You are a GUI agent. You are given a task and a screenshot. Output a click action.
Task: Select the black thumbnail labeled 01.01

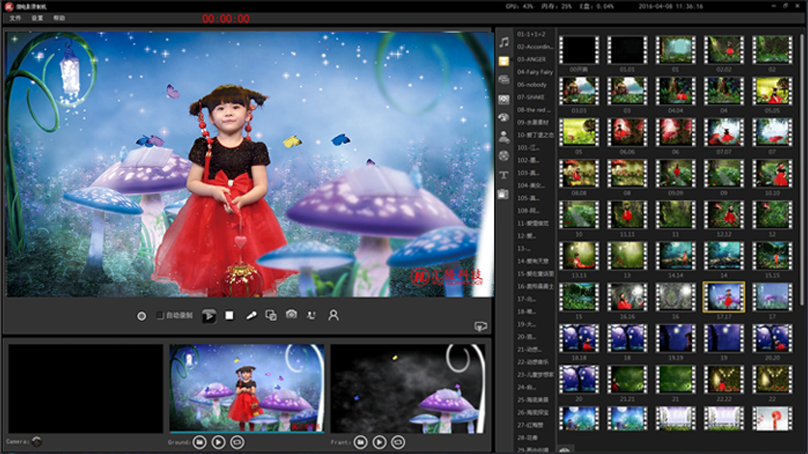click(x=627, y=50)
